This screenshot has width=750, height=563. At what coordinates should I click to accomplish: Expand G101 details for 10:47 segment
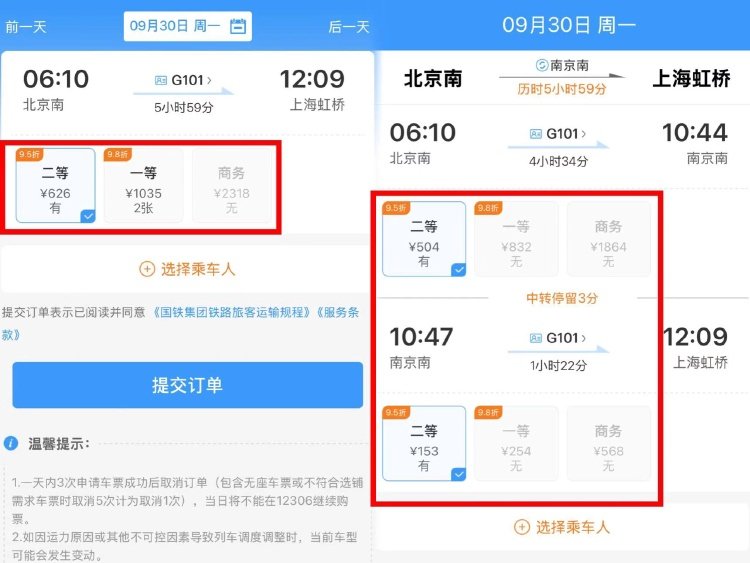pos(584,338)
